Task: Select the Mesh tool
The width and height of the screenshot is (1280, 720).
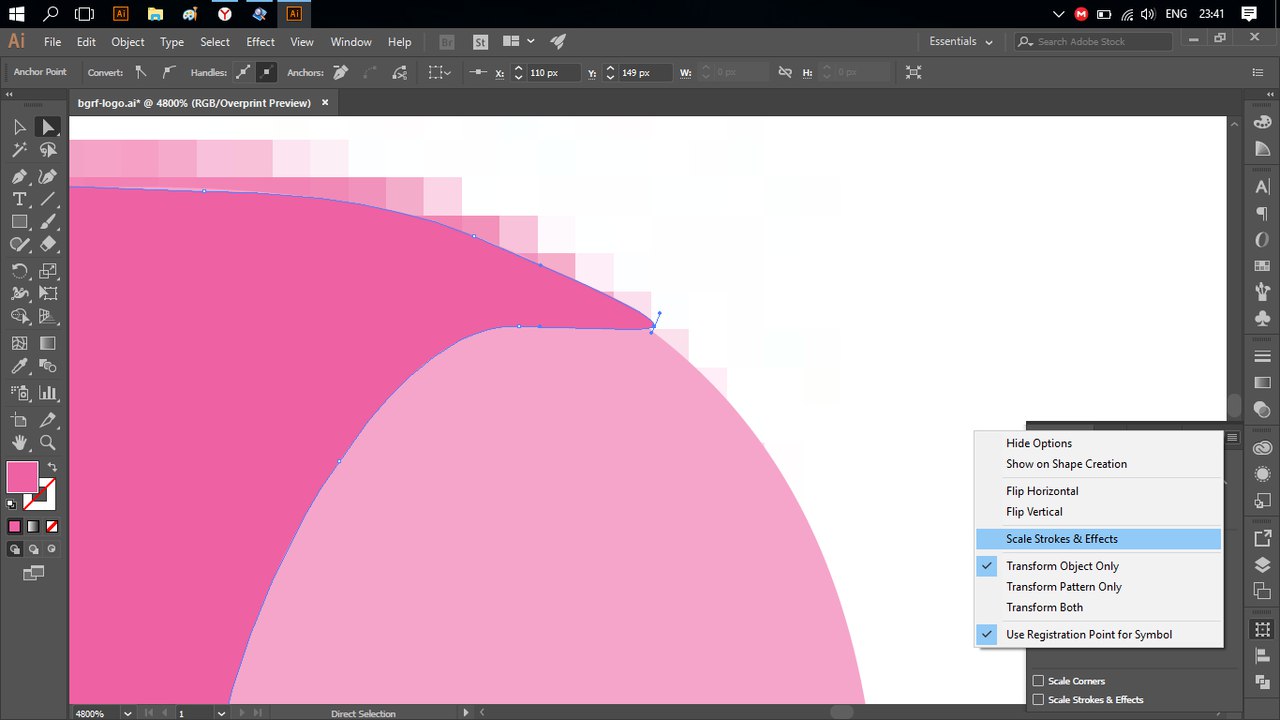Action: click(19, 343)
